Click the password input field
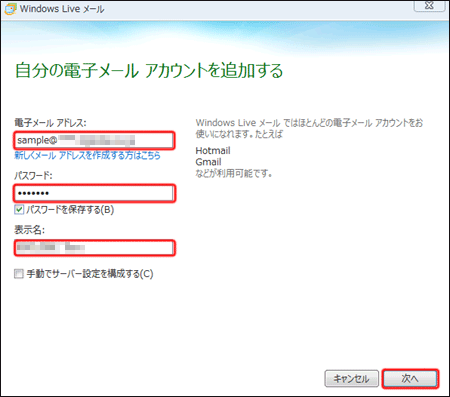 (95, 193)
